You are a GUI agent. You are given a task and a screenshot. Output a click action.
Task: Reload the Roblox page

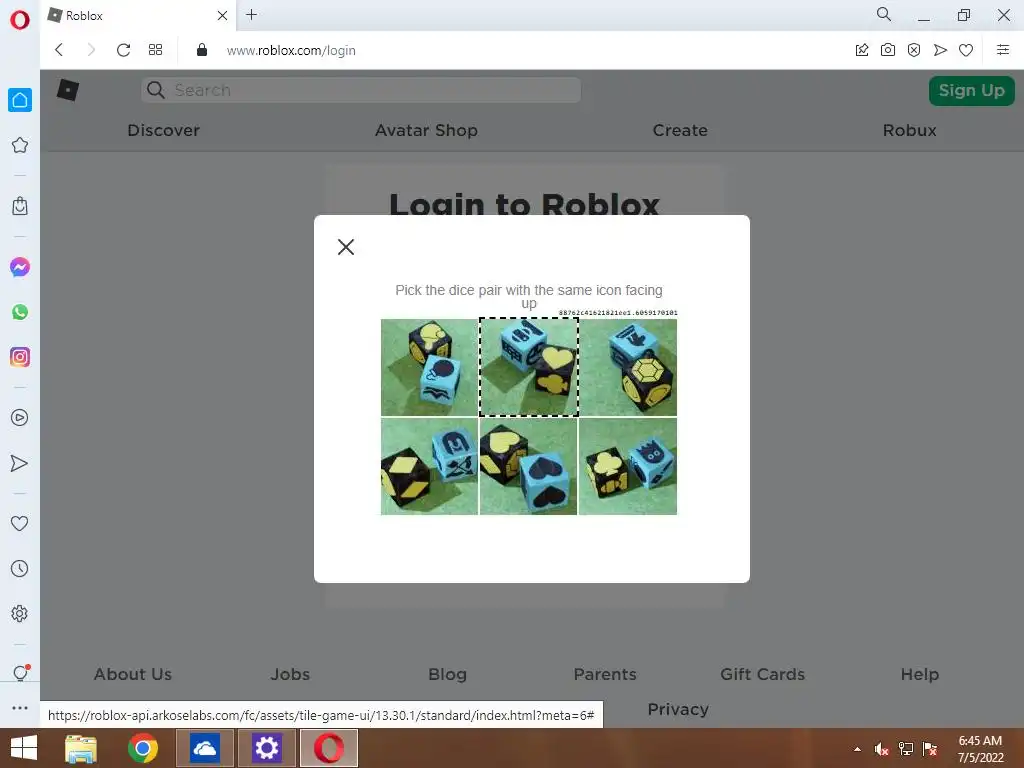coord(123,50)
